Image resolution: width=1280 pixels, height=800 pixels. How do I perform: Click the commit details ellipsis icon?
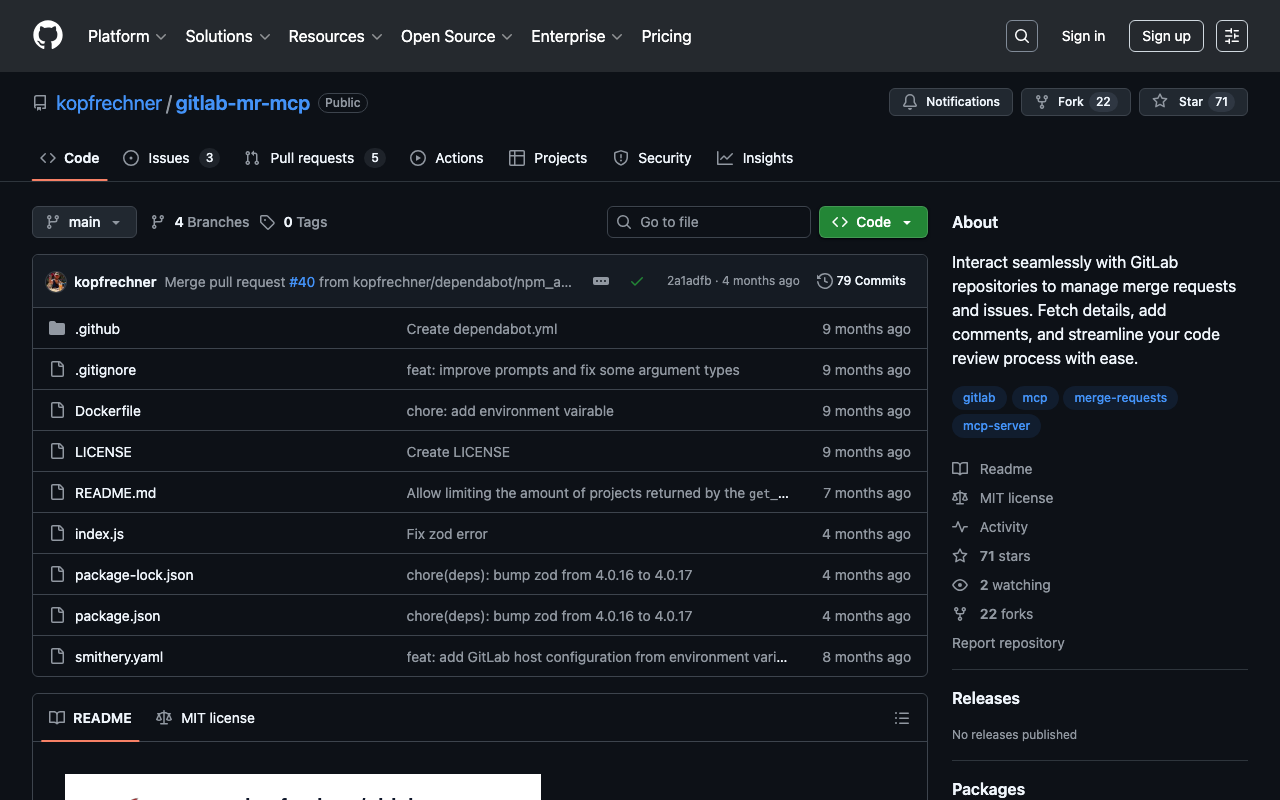click(601, 281)
